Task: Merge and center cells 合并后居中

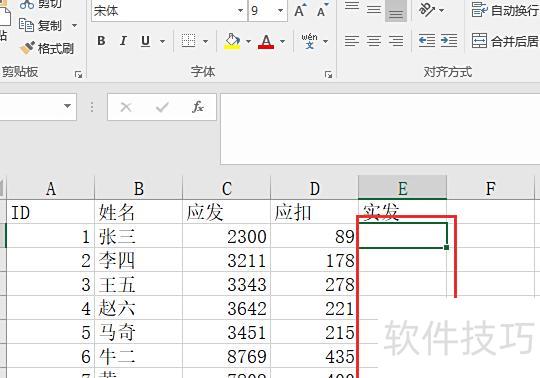Action: point(505,41)
